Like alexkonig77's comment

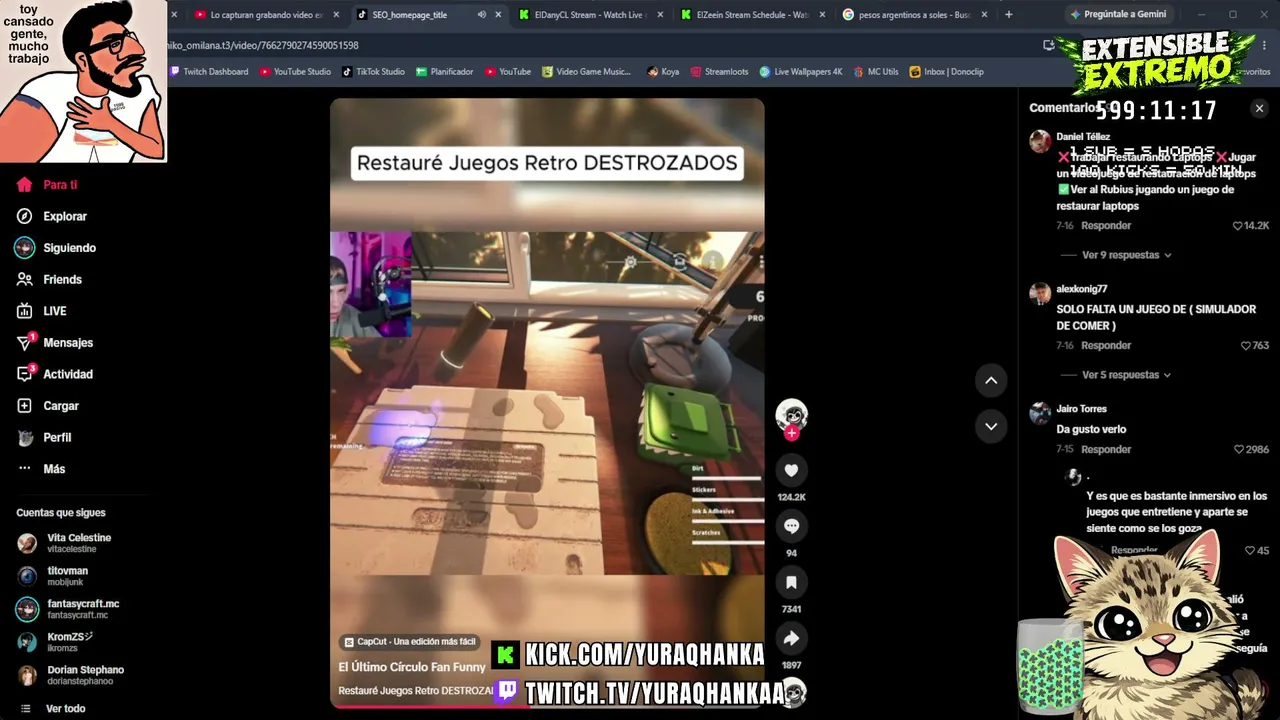coord(1254,346)
